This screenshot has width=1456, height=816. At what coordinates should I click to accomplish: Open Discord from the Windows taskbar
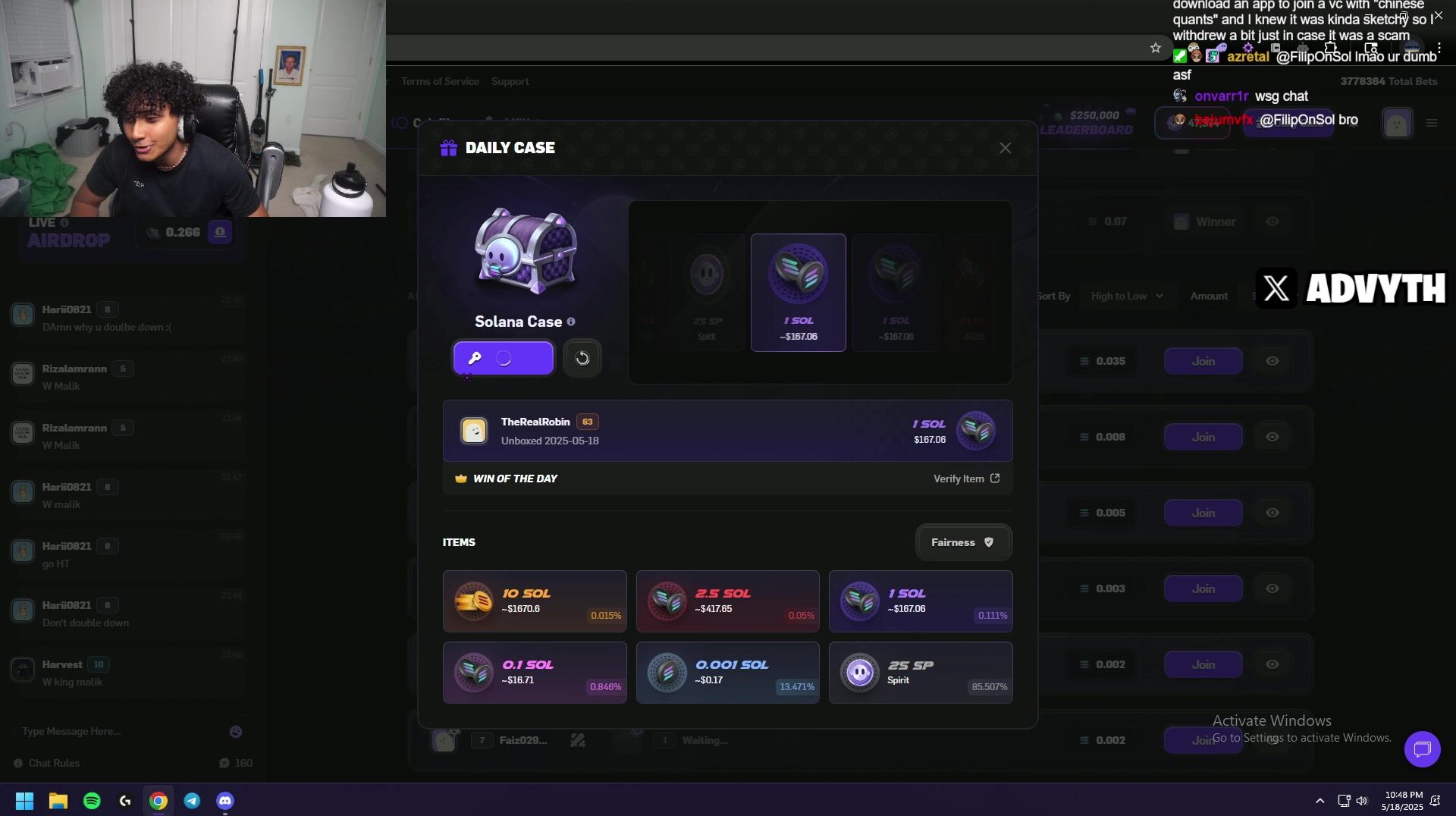point(225,801)
